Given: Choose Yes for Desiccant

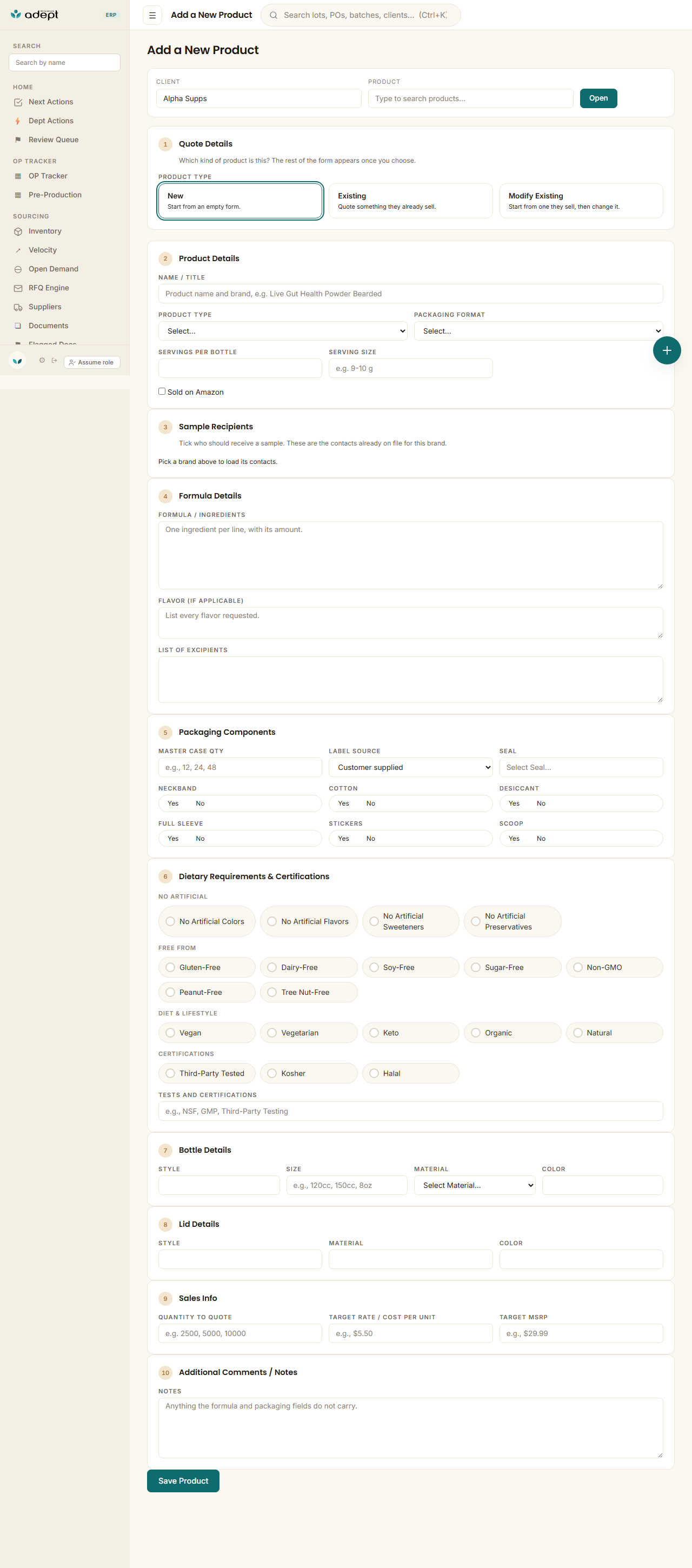Looking at the screenshot, I should tap(514, 803).
